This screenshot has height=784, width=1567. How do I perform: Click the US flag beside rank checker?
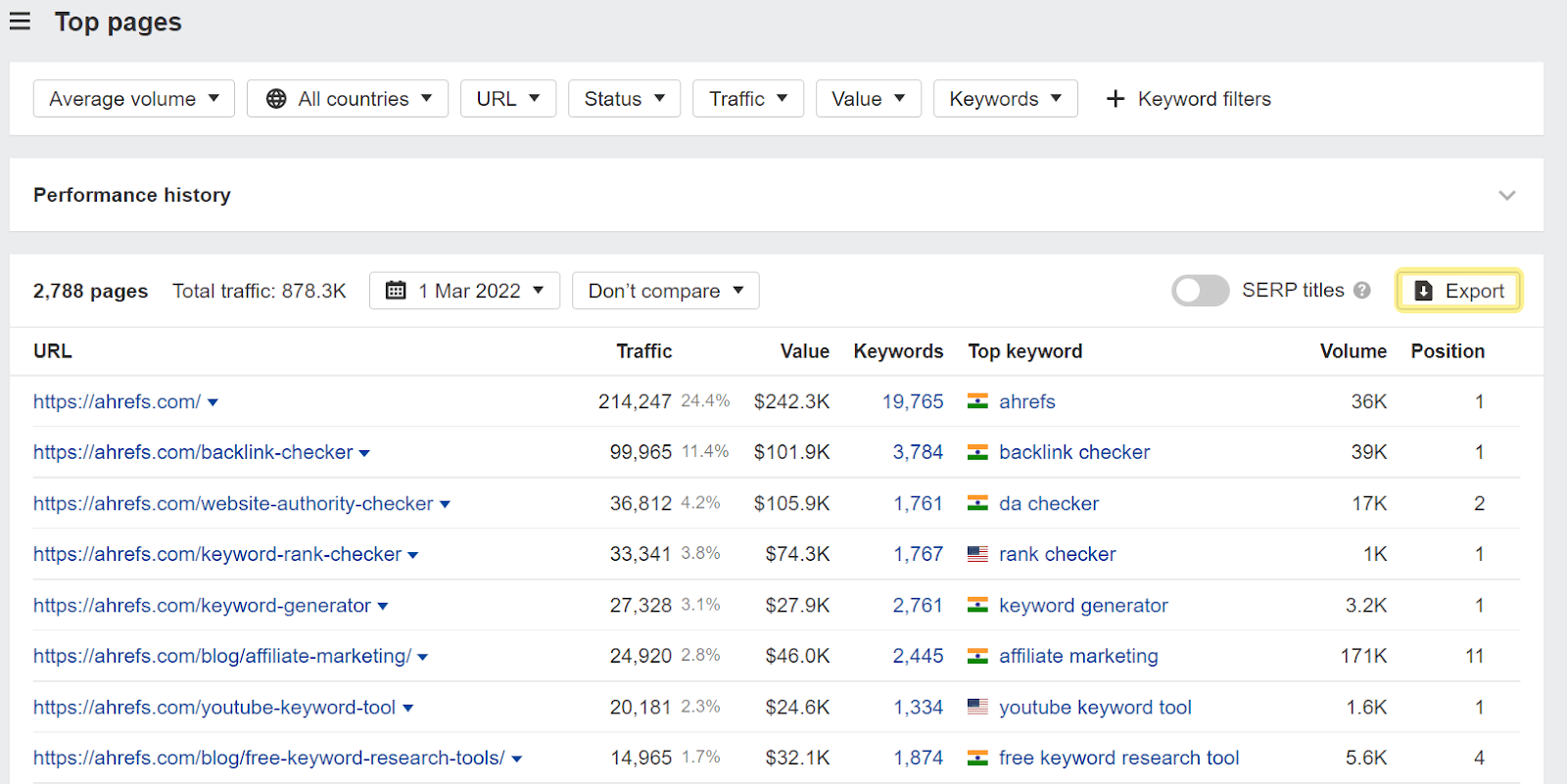pos(977,554)
